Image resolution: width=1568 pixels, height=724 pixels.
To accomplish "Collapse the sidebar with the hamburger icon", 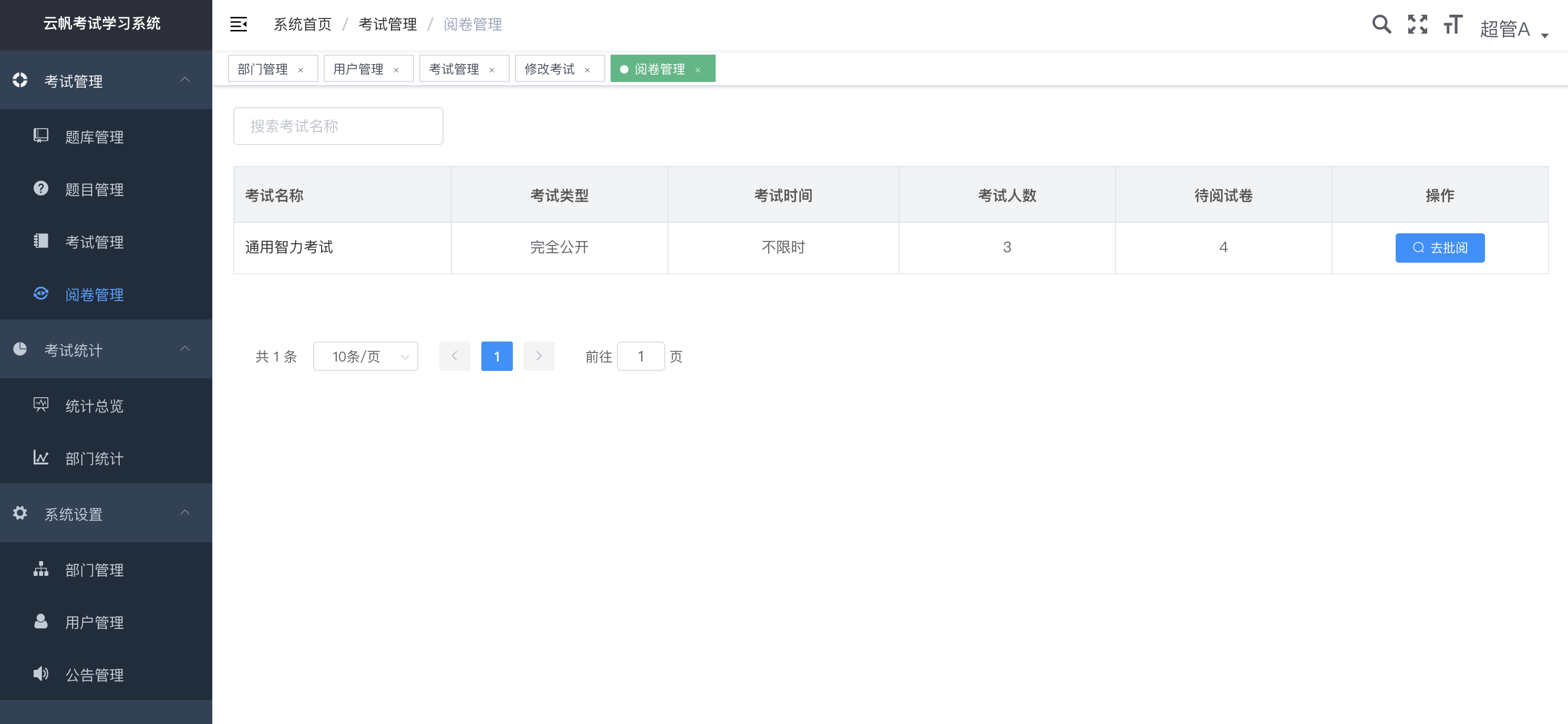I will pos(239,24).
